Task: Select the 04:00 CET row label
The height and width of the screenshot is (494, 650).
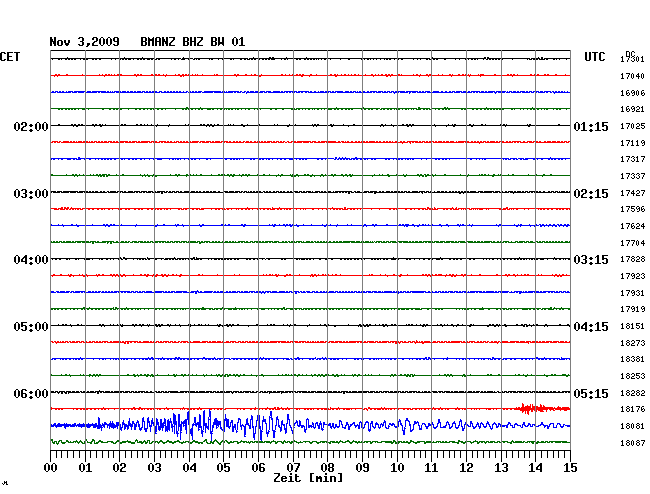Action: 31,260
